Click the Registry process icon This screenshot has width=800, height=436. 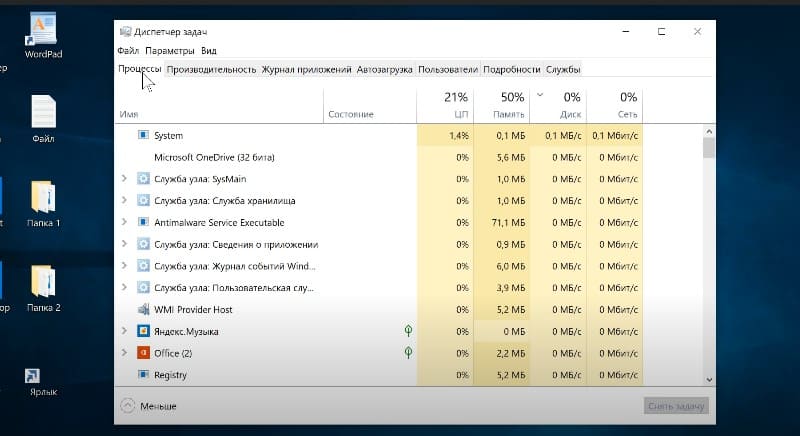(x=143, y=375)
